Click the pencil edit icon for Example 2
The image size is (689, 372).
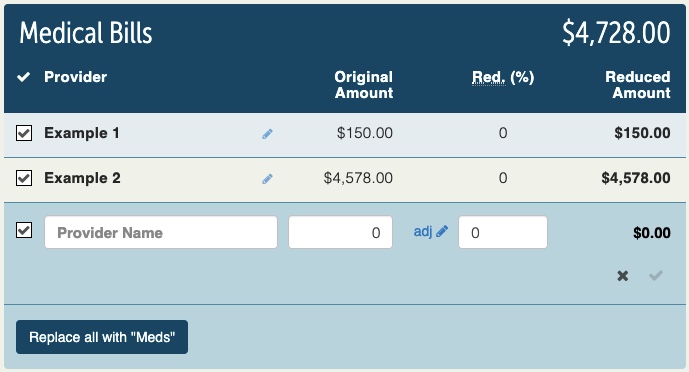point(267,179)
